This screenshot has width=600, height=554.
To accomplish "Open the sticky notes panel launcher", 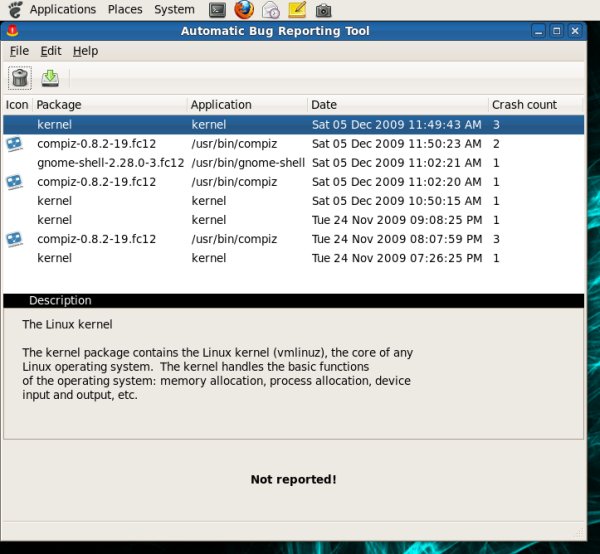I will coord(297,10).
